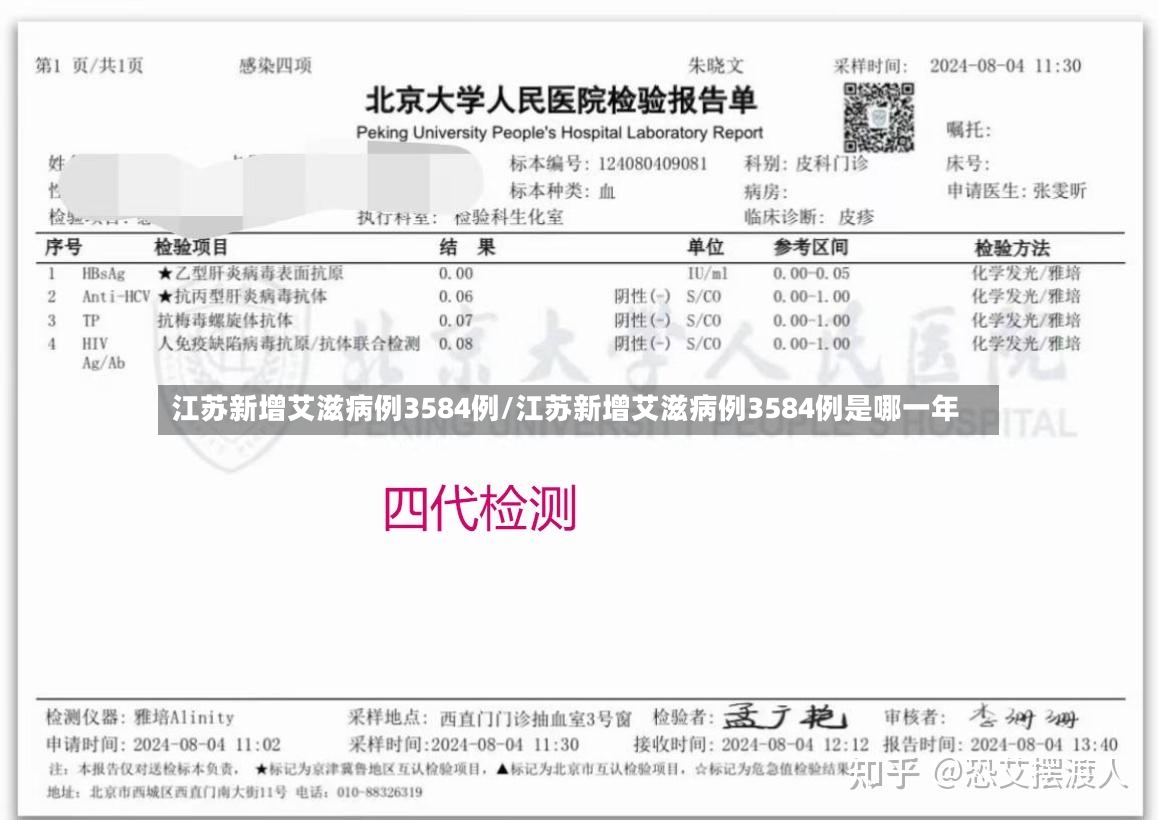
Task: Click the 接收时间 2024-08-04 12:12 field
Action: (x=751, y=745)
